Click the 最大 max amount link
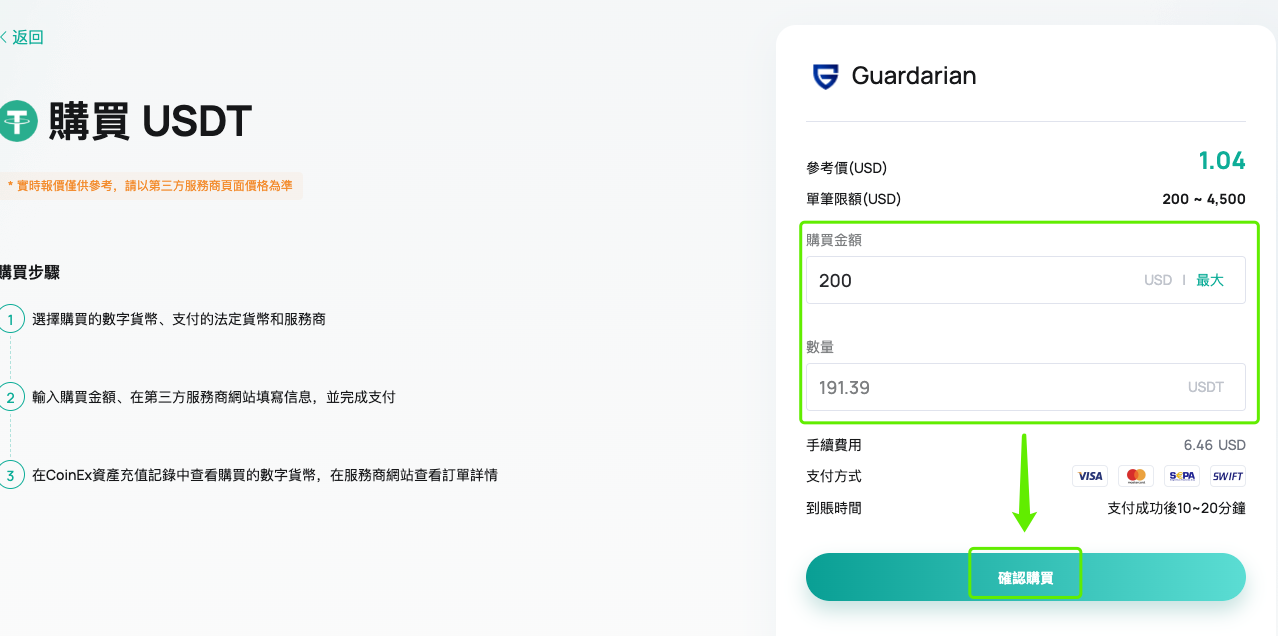Image resolution: width=1278 pixels, height=636 pixels. click(x=1210, y=280)
